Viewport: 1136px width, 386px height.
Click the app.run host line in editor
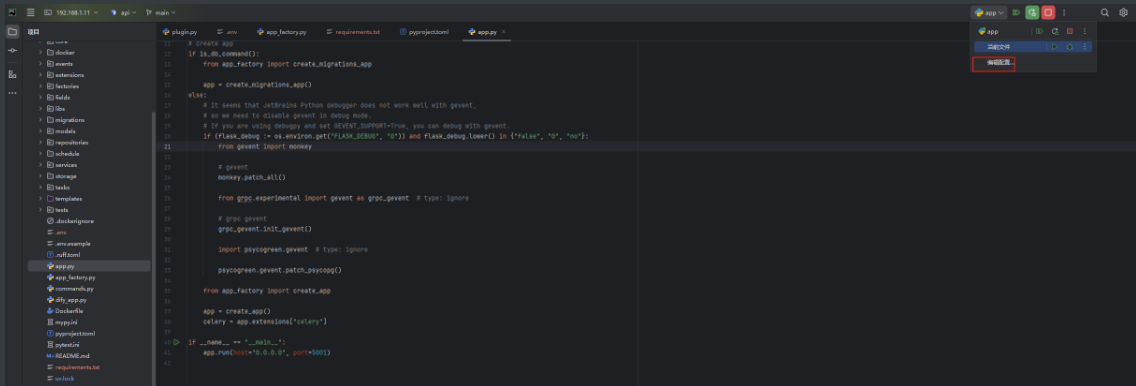tap(267, 353)
